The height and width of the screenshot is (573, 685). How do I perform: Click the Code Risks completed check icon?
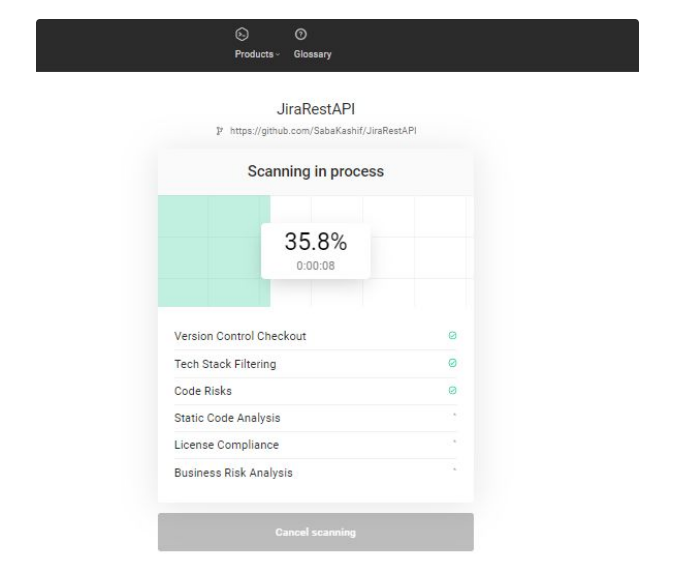click(453, 390)
